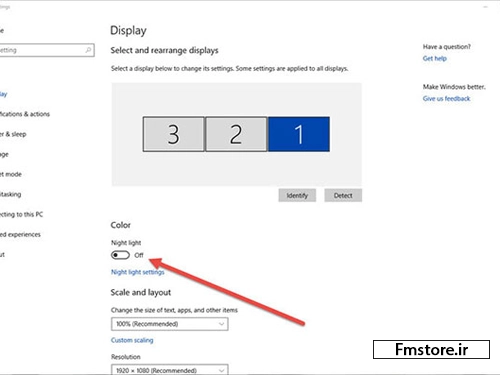This screenshot has height=375, width=500.
Task: Click the Detect button
Action: (x=343, y=195)
